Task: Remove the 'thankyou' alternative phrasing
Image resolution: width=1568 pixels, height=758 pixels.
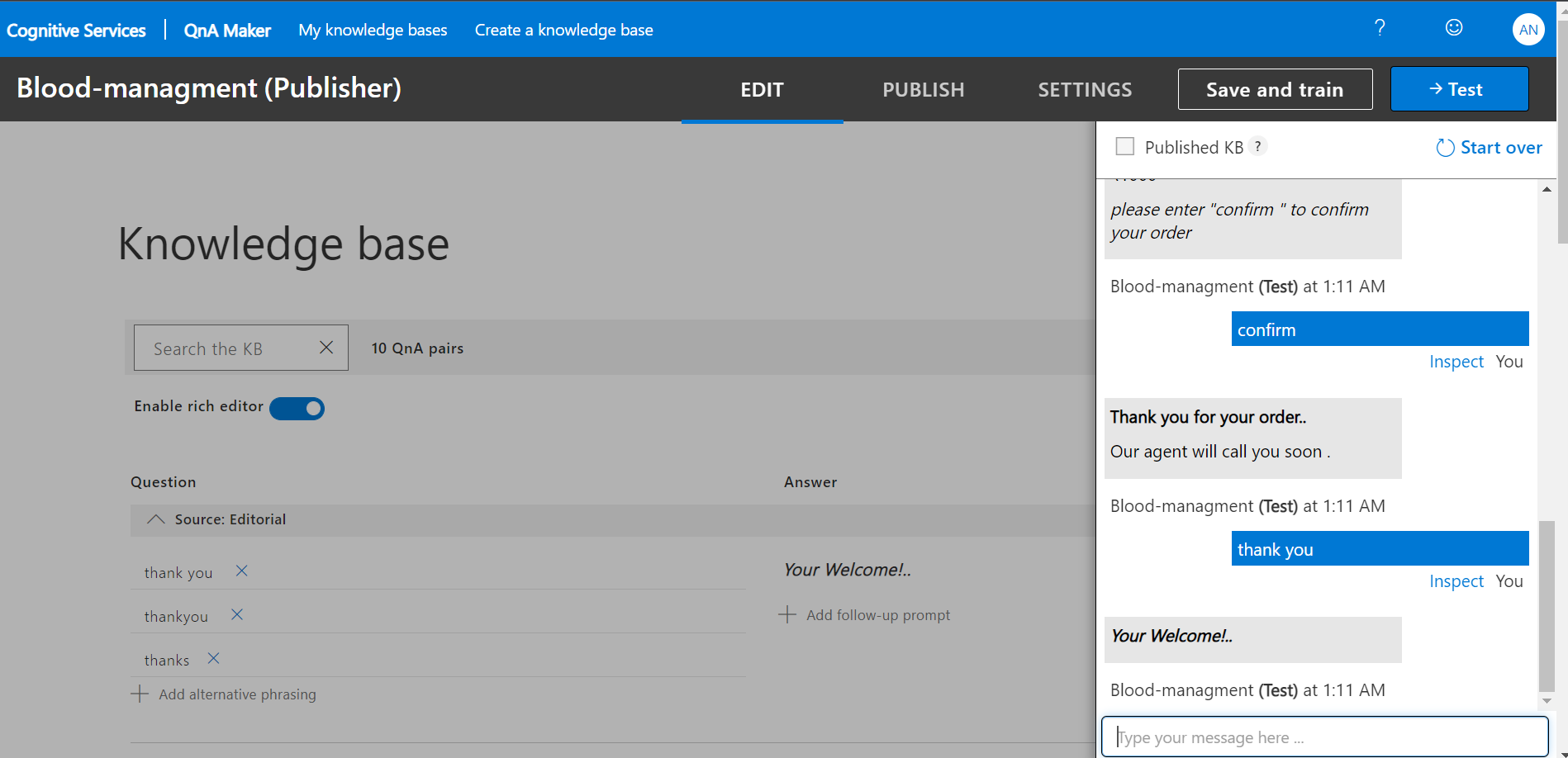Action: pyautogui.click(x=237, y=614)
